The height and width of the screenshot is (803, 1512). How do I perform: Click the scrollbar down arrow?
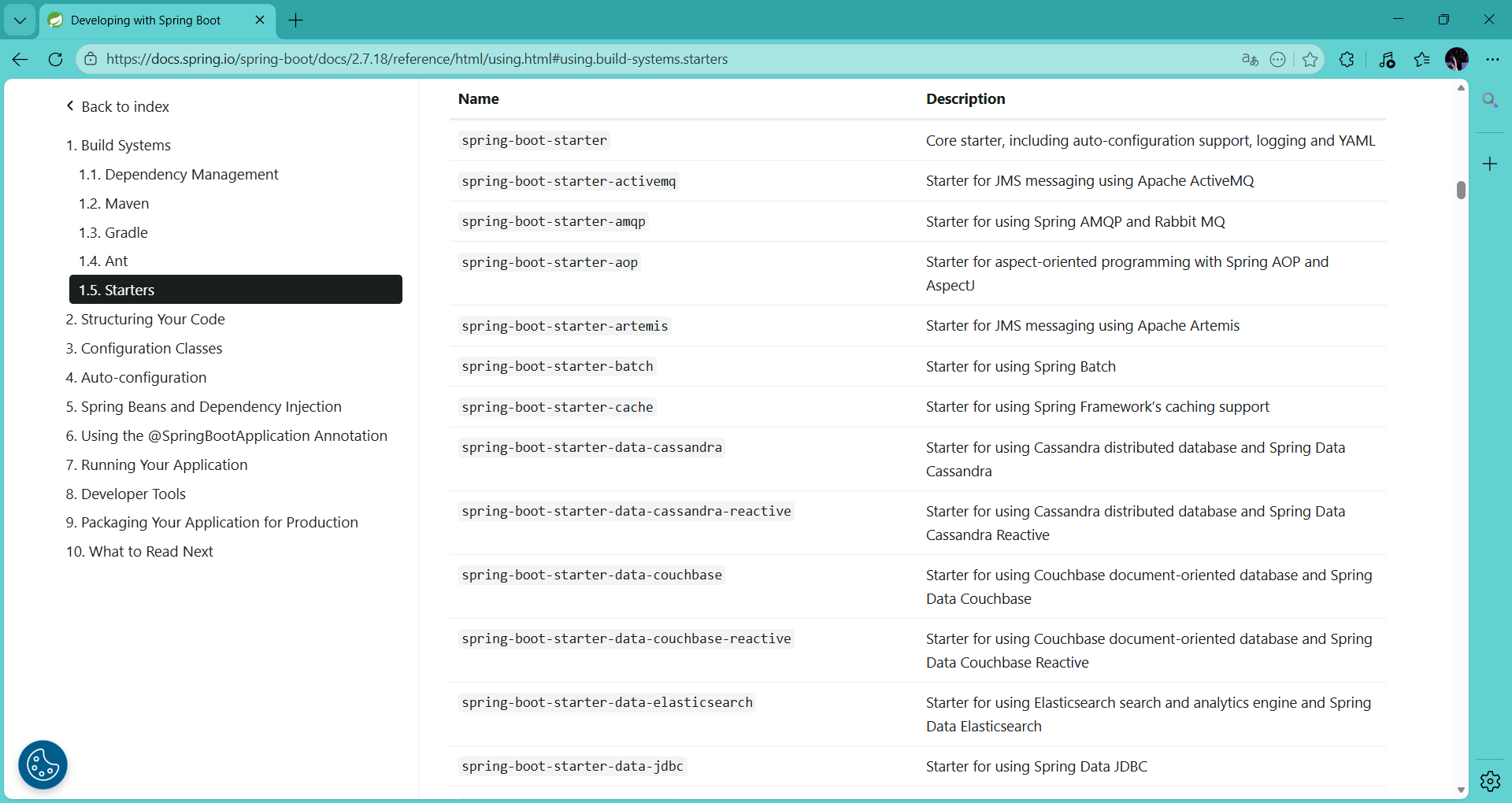pyautogui.click(x=1461, y=790)
